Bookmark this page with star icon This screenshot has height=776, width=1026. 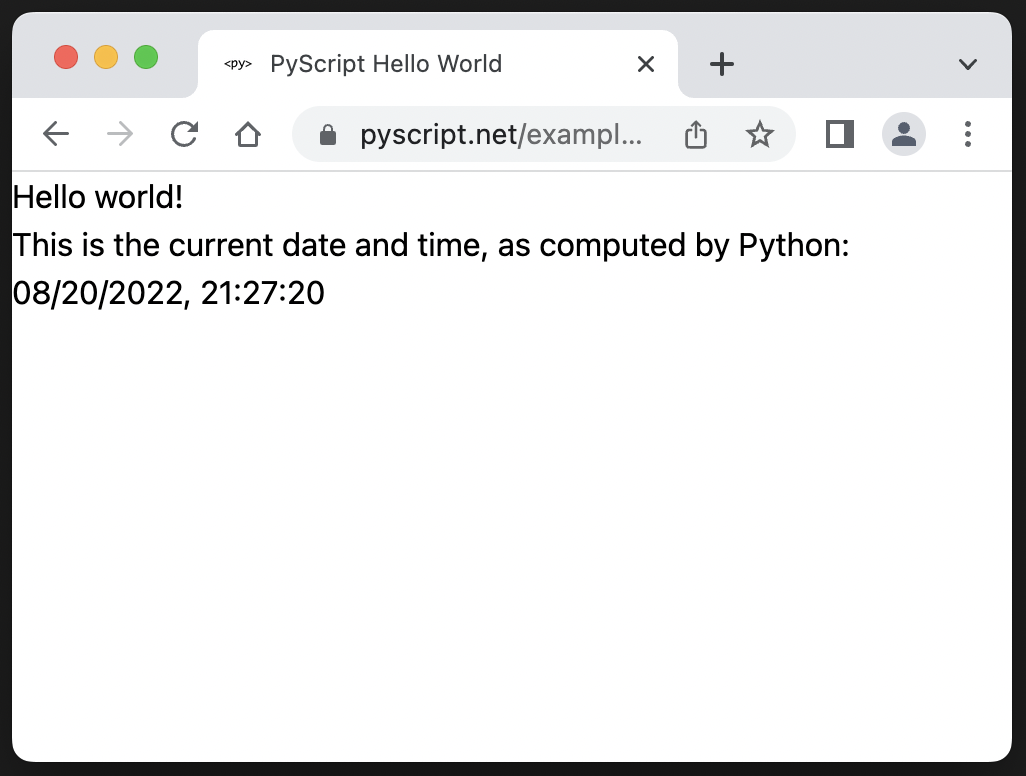pyautogui.click(x=760, y=135)
